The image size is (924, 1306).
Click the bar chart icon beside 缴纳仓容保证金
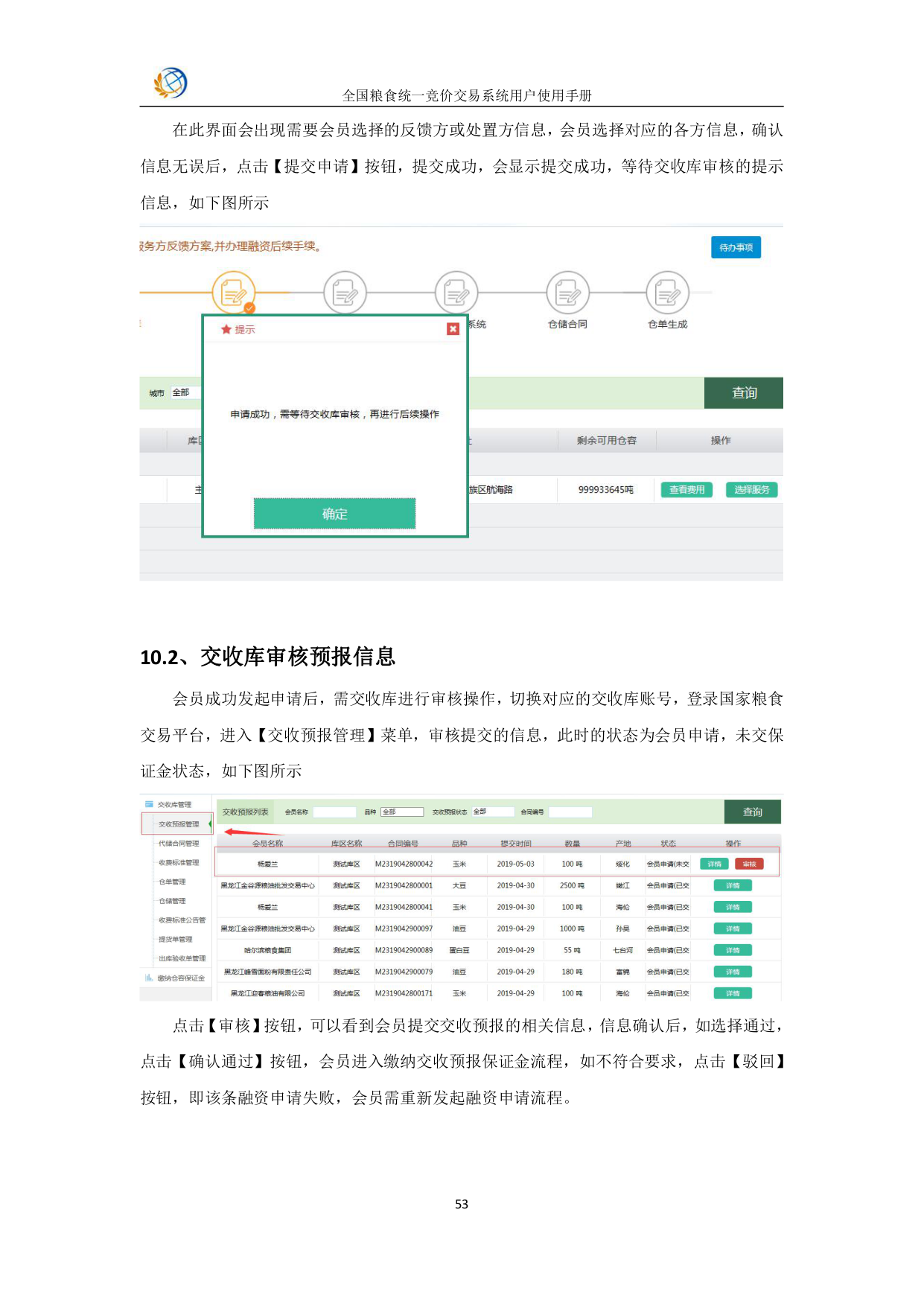click(x=149, y=978)
